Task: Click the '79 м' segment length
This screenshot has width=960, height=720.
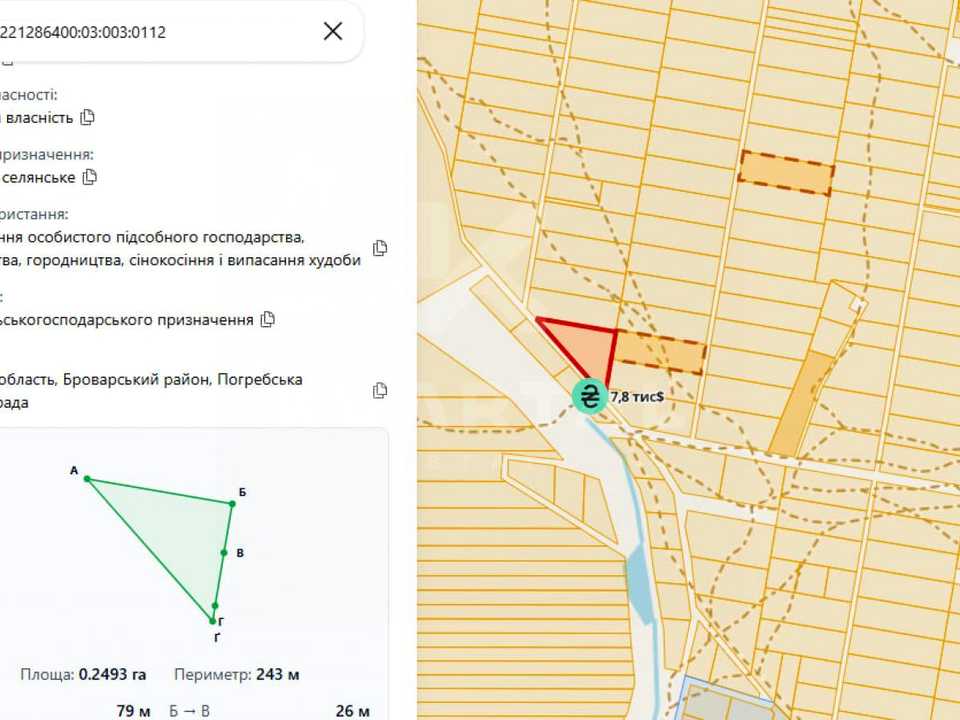Action: pyautogui.click(x=133, y=711)
